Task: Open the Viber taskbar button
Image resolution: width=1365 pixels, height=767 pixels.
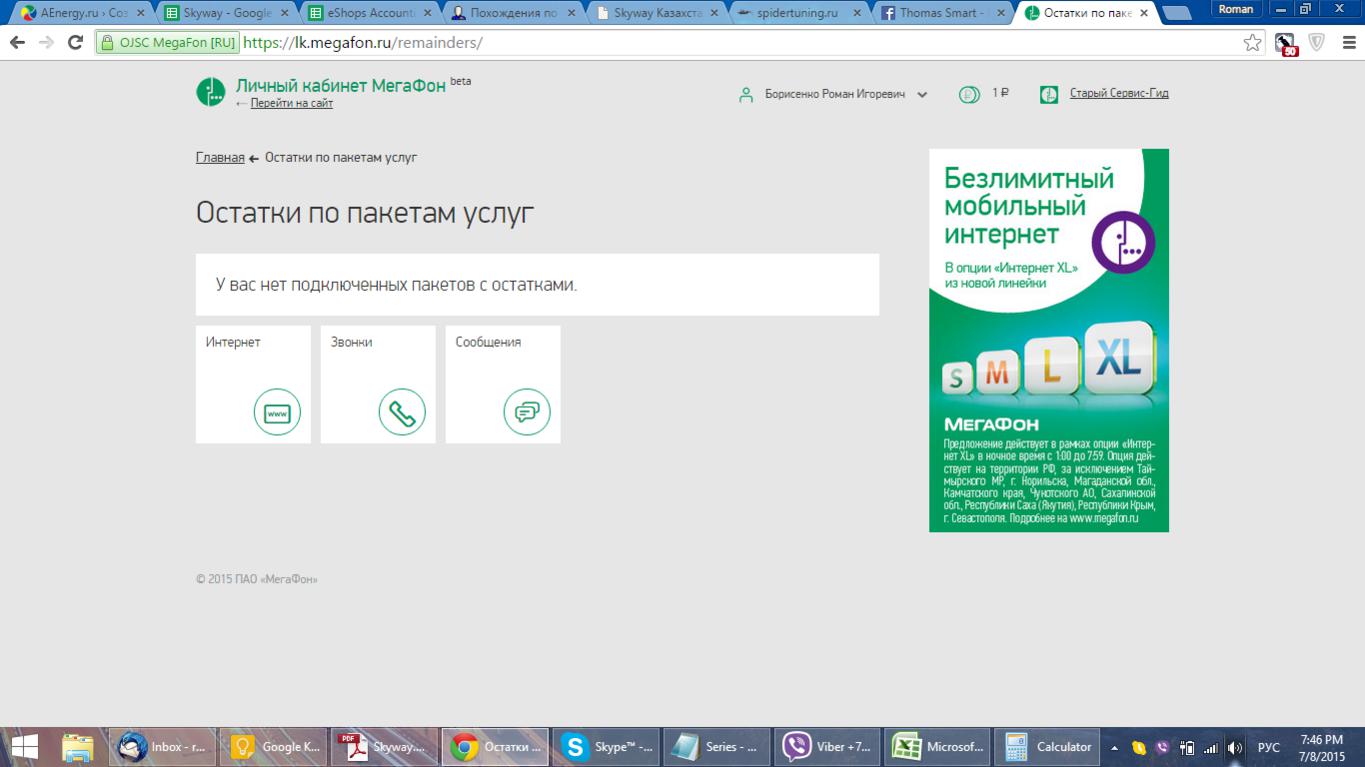Action: pyautogui.click(x=828, y=747)
